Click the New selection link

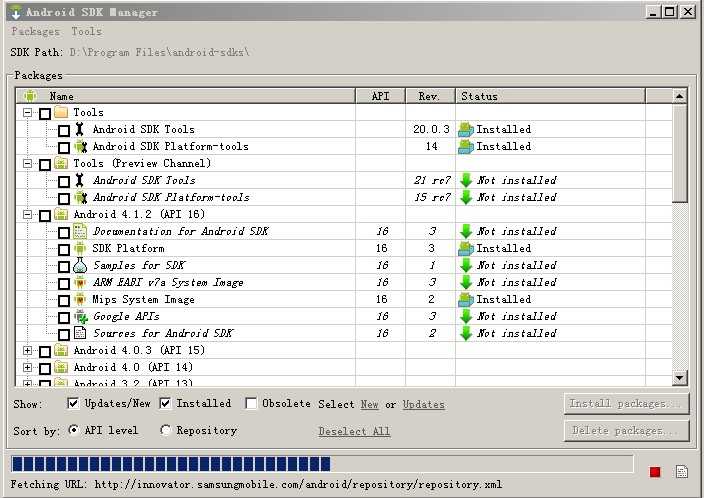coord(370,404)
